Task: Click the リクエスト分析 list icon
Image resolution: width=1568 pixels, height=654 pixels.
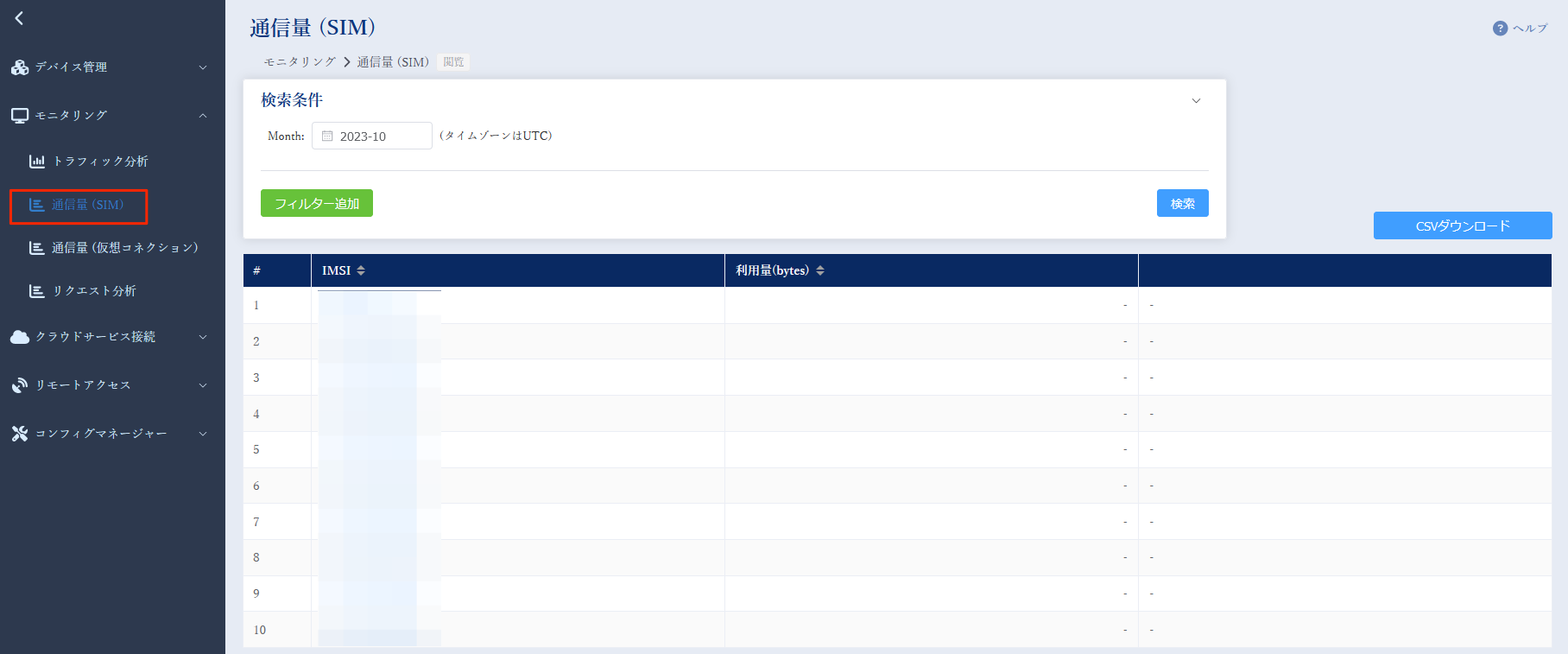Action: pyautogui.click(x=37, y=291)
